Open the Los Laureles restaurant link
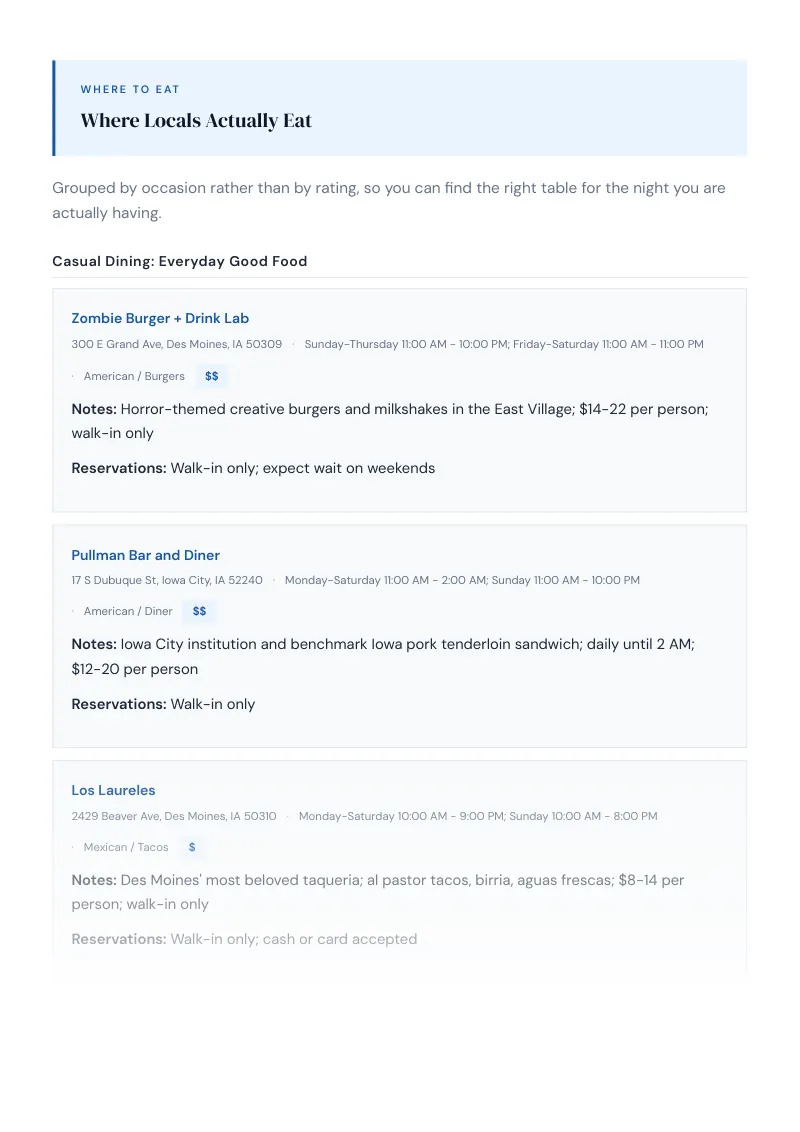This screenshot has width=800, height=1132. tap(113, 791)
